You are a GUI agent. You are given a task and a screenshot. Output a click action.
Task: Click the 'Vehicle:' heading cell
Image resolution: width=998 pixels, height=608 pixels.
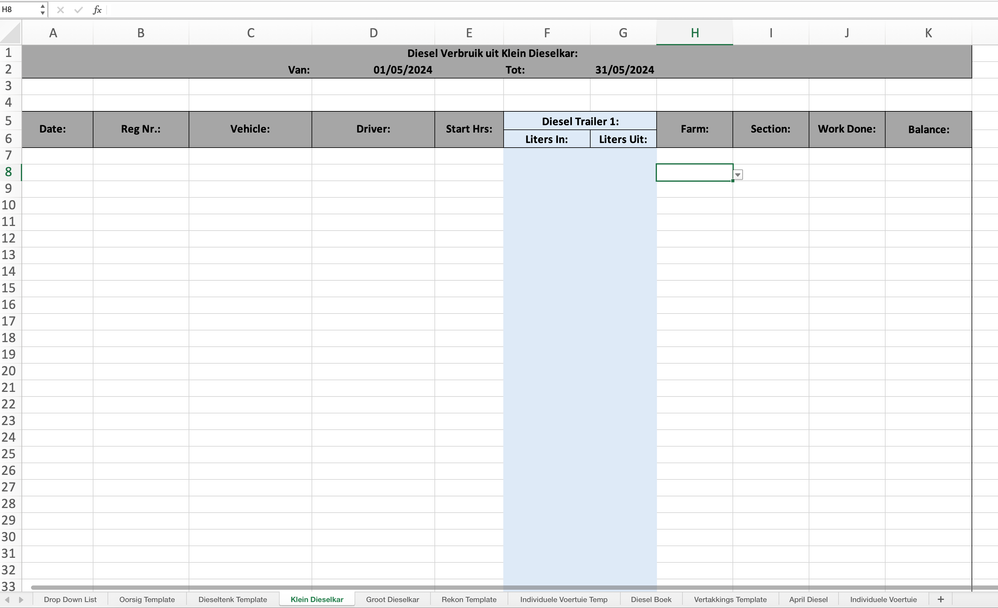250,129
